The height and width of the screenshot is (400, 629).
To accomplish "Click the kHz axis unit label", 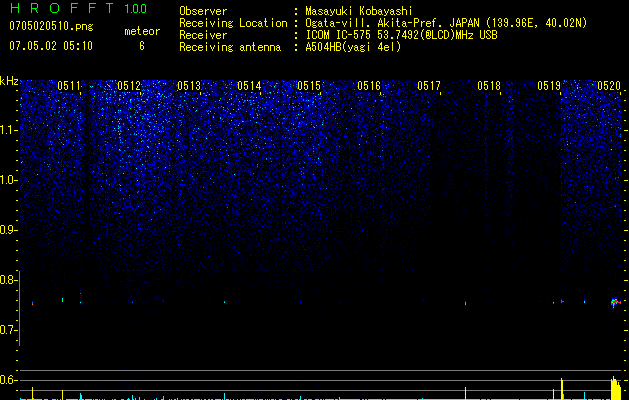I will click(x=9, y=81).
